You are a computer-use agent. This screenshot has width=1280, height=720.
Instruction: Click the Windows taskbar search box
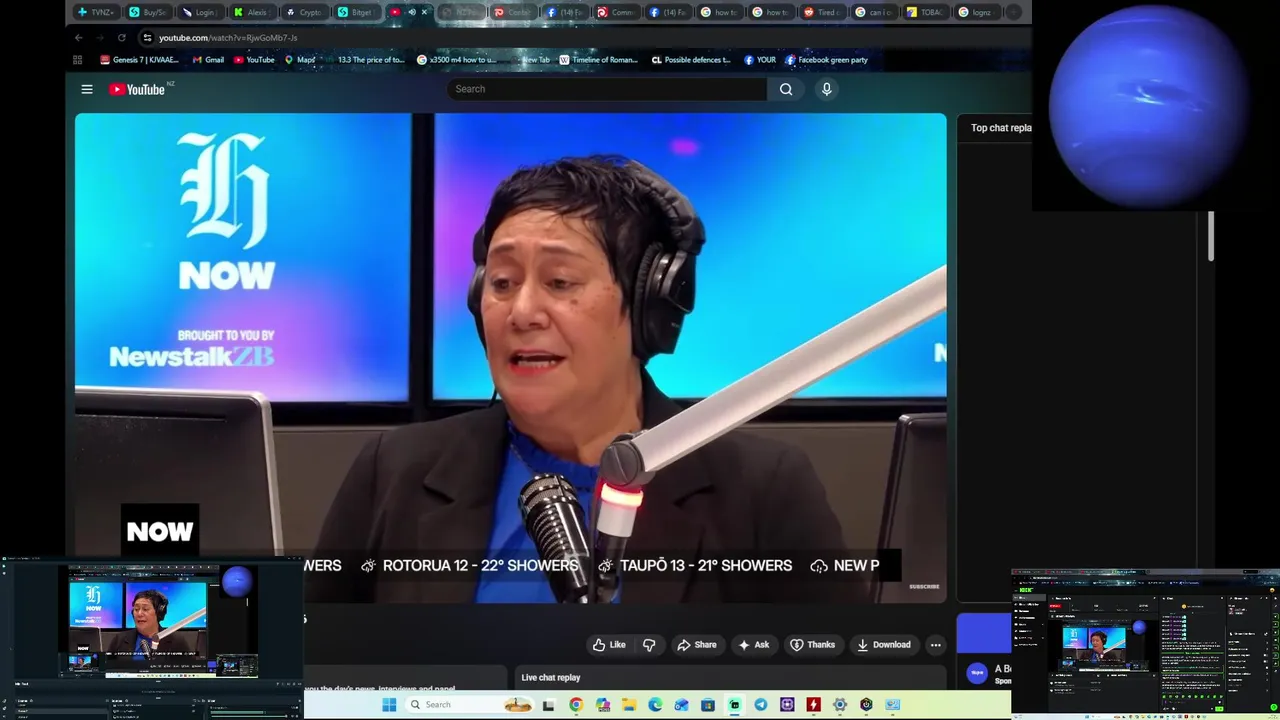click(469, 705)
